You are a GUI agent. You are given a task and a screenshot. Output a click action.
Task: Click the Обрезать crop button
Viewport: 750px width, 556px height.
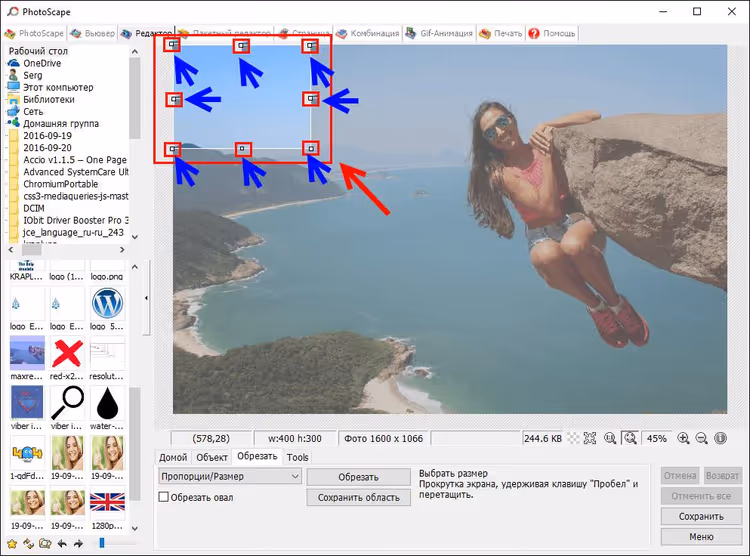click(358, 477)
